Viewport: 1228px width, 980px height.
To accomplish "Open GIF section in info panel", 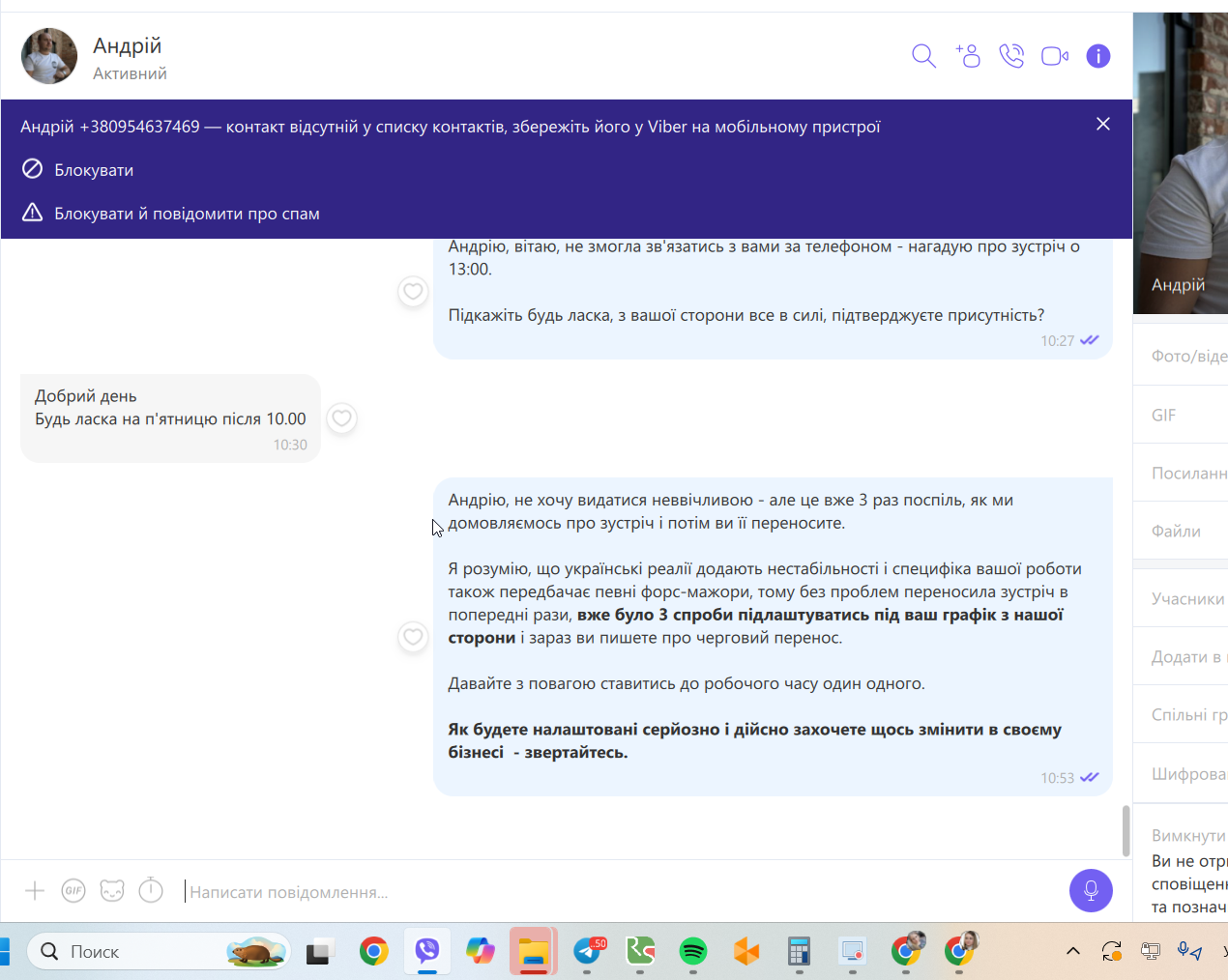I will (x=1181, y=415).
